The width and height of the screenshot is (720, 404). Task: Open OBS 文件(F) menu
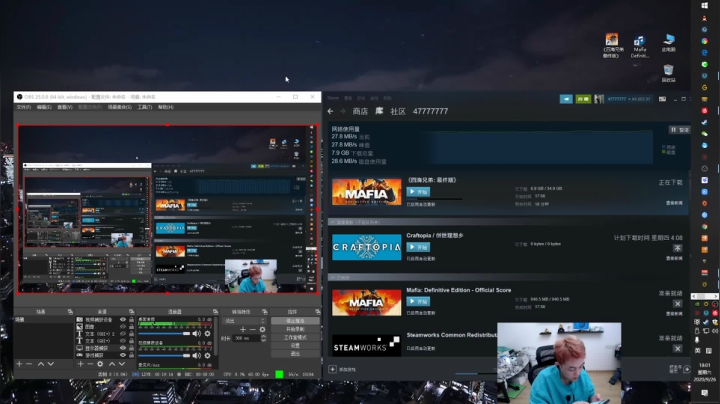point(24,107)
